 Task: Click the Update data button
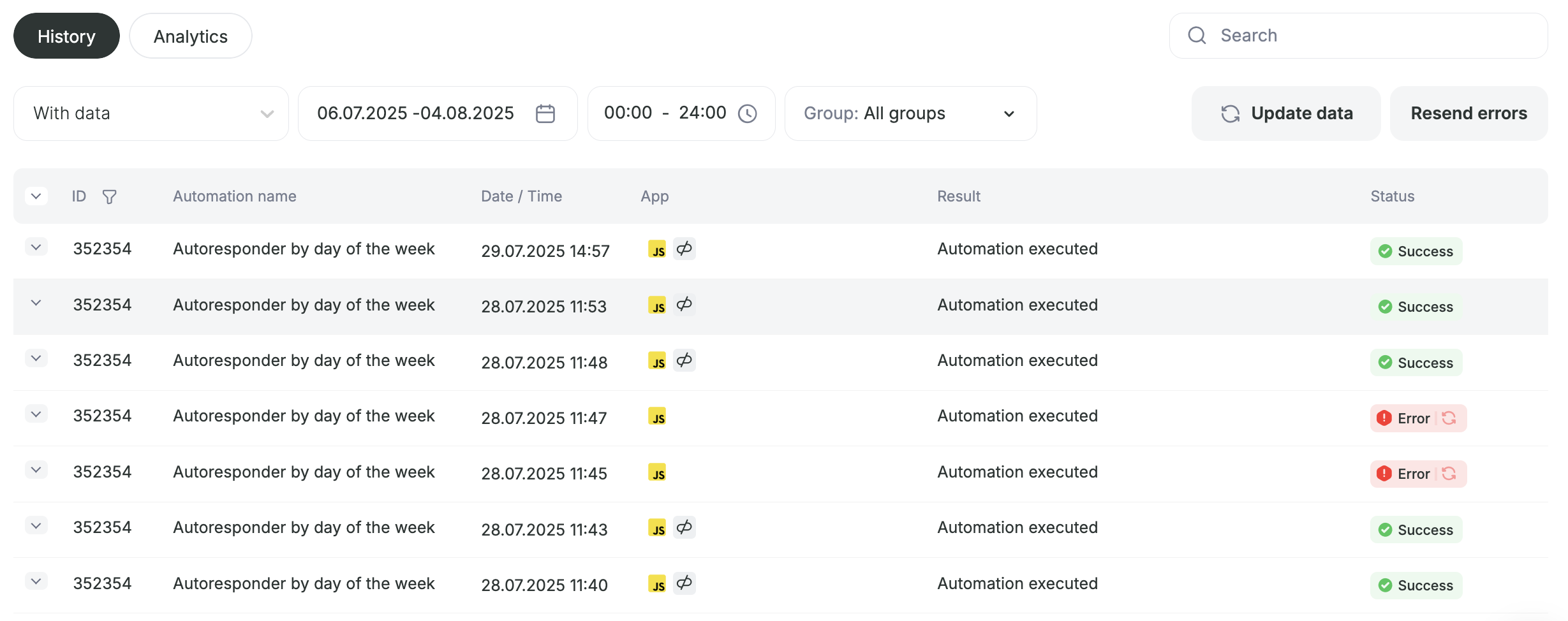pos(1286,113)
